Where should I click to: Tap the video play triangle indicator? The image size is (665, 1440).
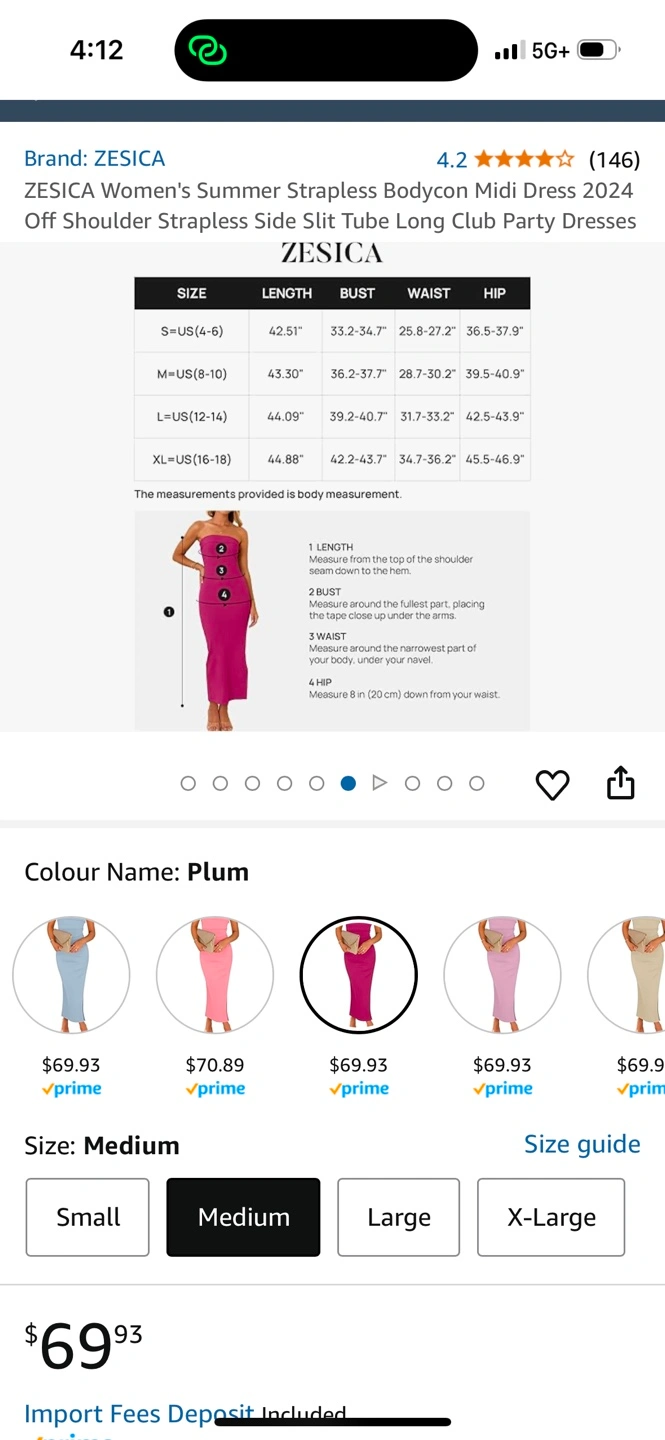click(380, 783)
